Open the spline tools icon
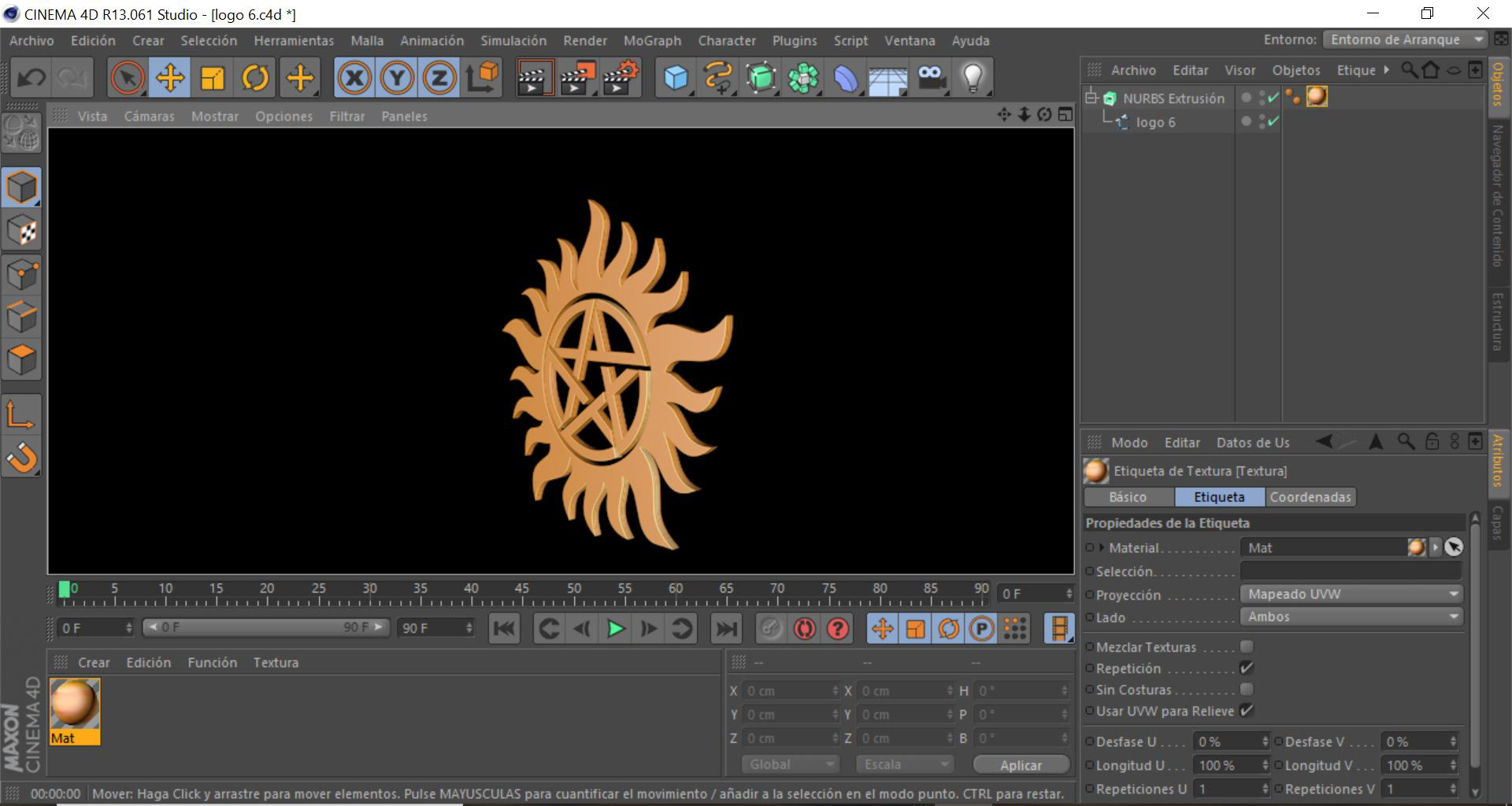The width and height of the screenshot is (1512, 806). coord(718,77)
